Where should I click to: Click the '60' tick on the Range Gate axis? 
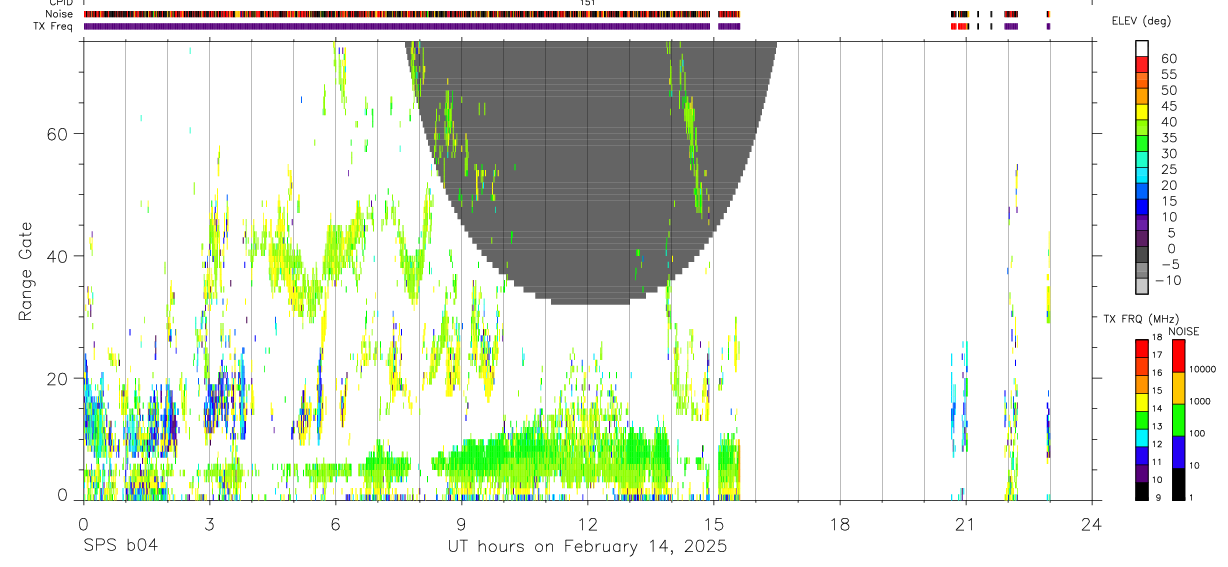(59, 134)
